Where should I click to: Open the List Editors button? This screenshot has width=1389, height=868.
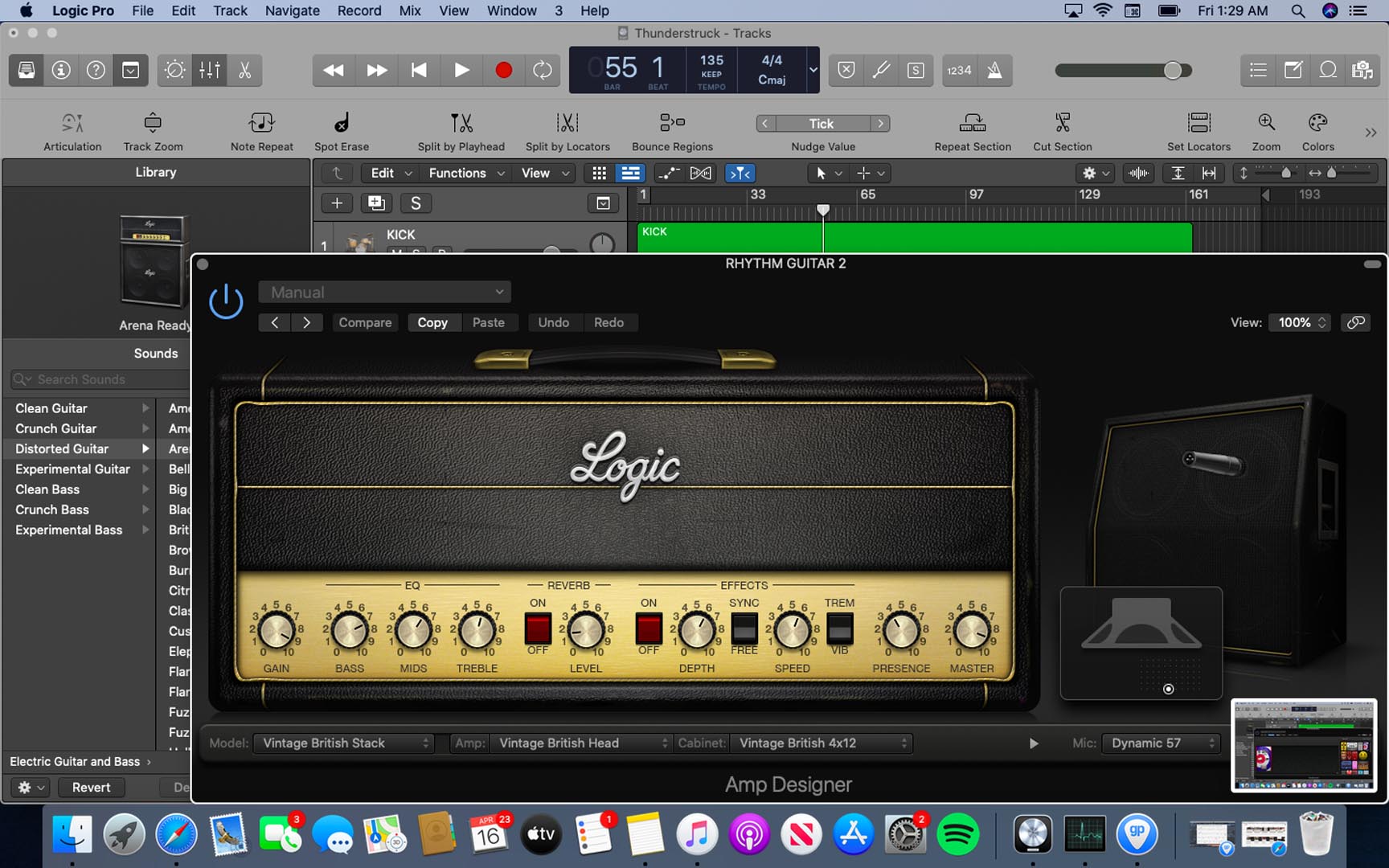tap(1258, 70)
